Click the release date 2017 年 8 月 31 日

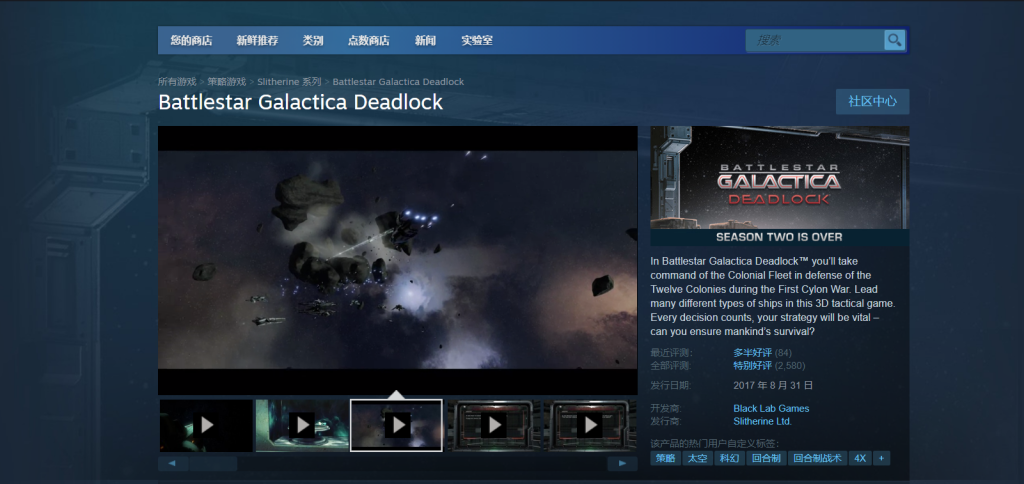pyautogui.click(x=773, y=385)
